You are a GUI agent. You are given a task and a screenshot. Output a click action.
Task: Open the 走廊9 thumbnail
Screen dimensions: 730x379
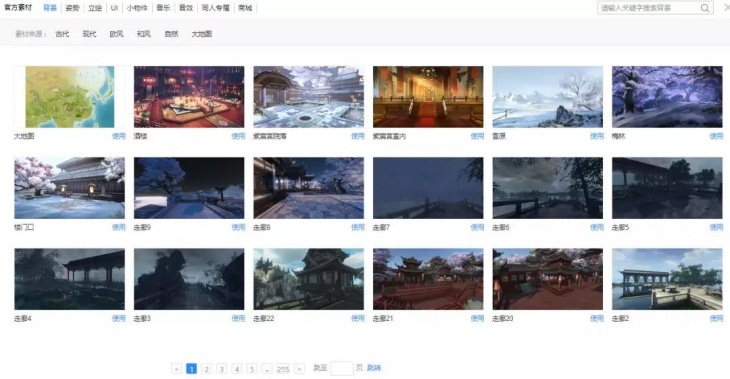(189, 188)
